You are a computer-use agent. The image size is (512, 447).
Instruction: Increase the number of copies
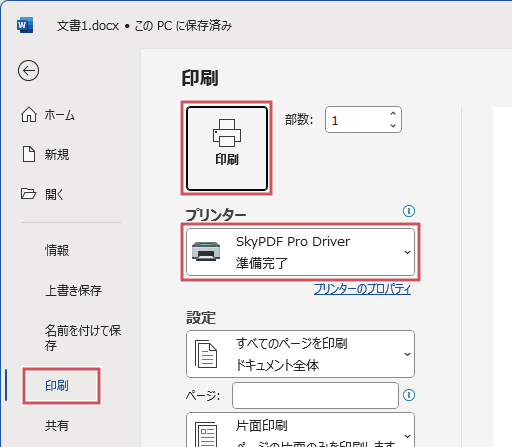pos(393,114)
